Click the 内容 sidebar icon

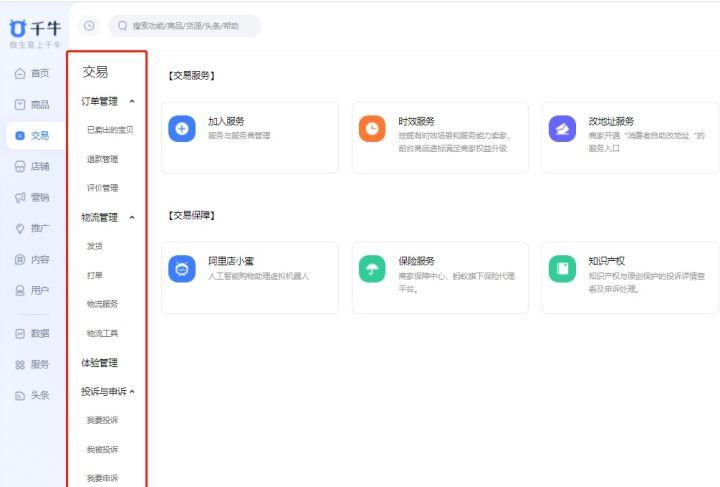point(20,259)
